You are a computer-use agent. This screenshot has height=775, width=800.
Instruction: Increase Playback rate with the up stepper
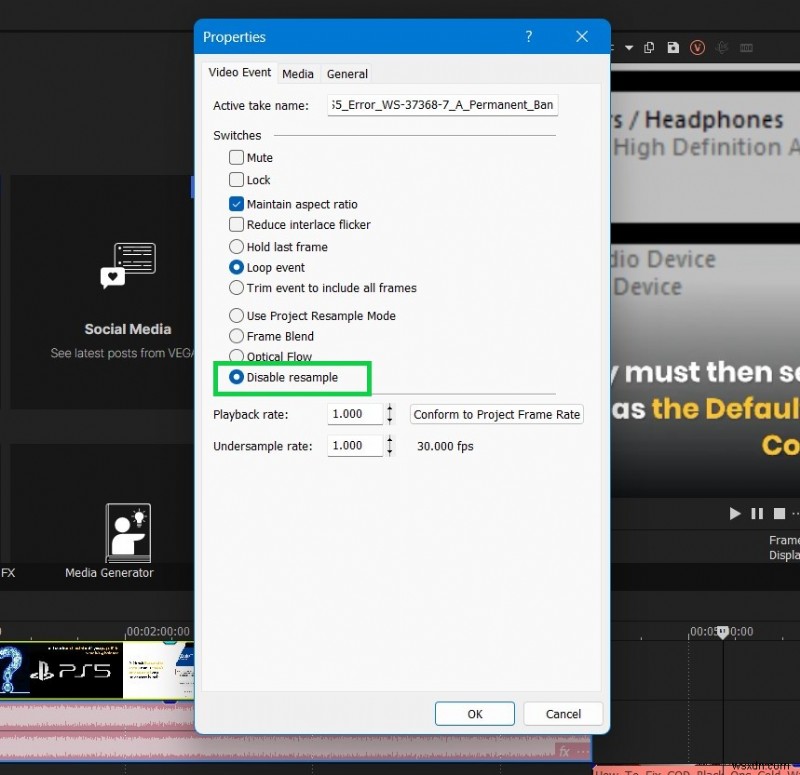click(389, 409)
